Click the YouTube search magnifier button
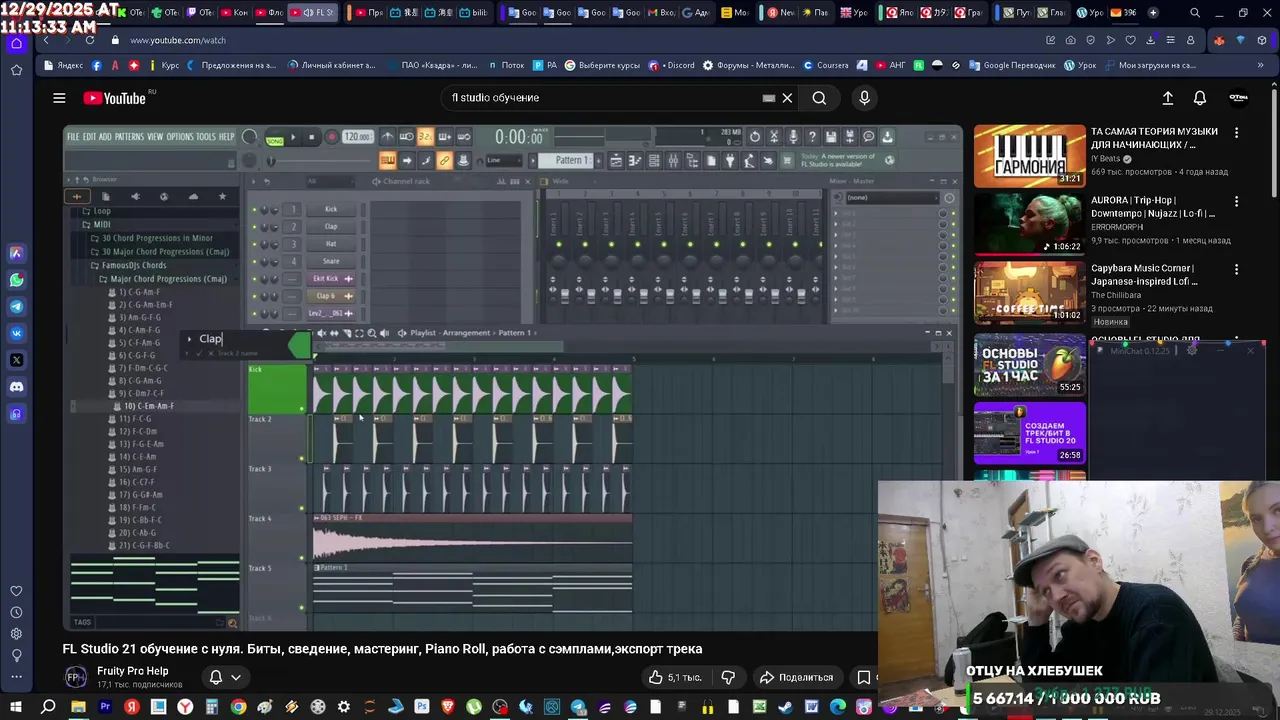1280x720 pixels. coord(819,98)
